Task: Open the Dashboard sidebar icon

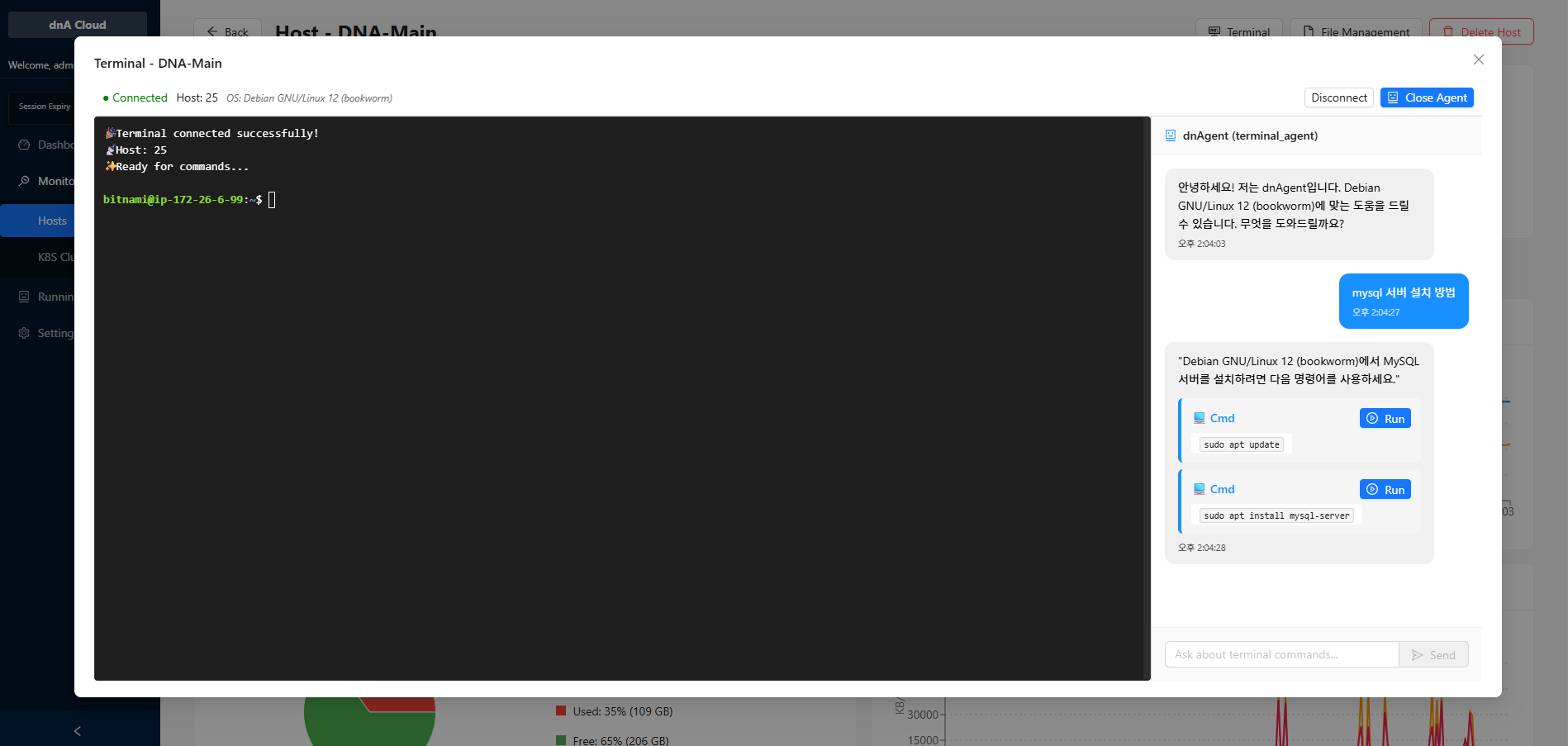Action: [x=24, y=145]
